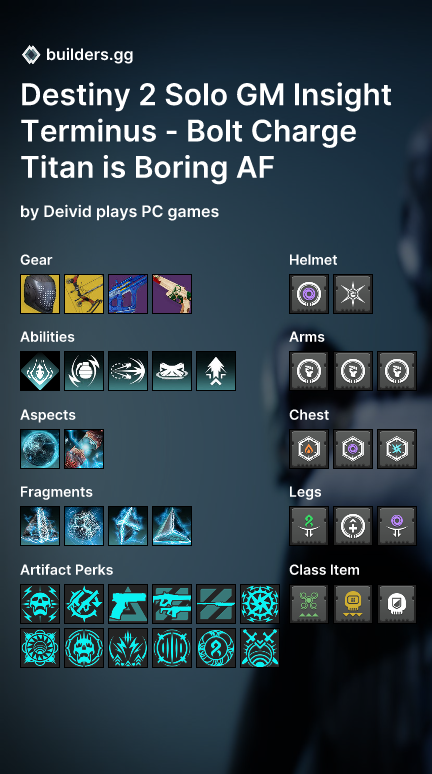Select the first Aspects sphere icon
The width and height of the screenshot is (432, 774).
[40, 449]
